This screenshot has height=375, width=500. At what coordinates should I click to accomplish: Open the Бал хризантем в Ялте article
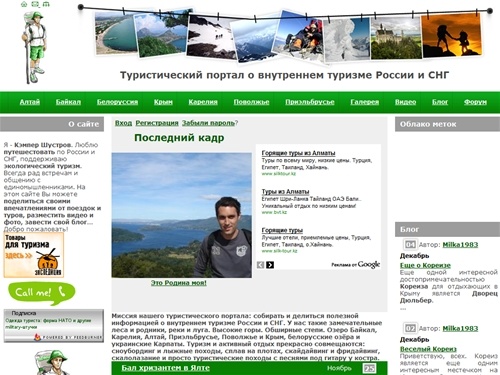(x=166, y=368)
